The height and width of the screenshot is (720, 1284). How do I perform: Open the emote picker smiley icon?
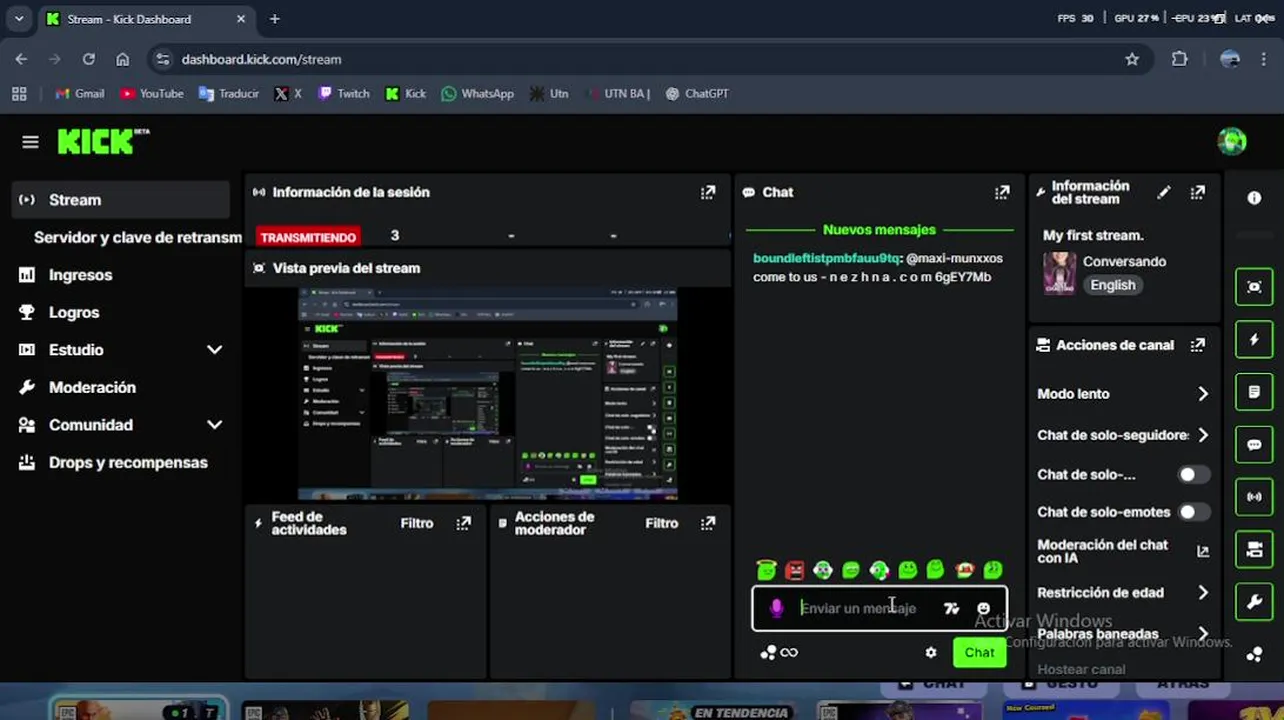983,608
